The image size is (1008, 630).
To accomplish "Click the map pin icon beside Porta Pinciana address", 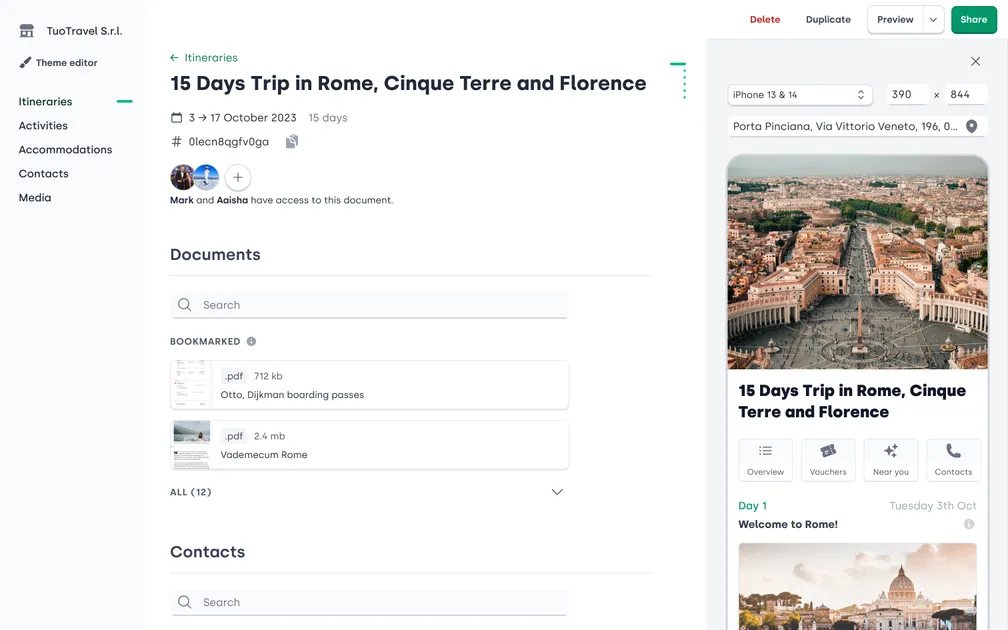I will click(971, 126).
